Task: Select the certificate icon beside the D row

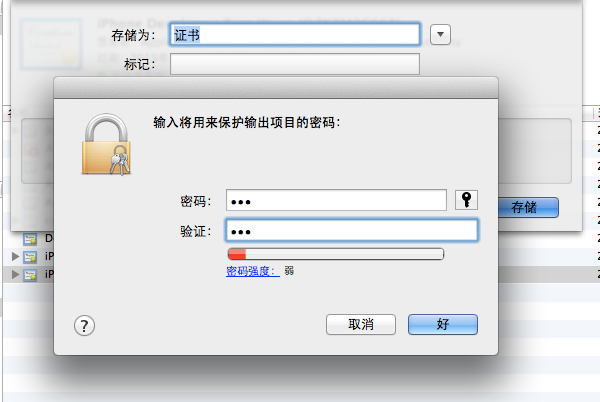Action: (30, 239)
